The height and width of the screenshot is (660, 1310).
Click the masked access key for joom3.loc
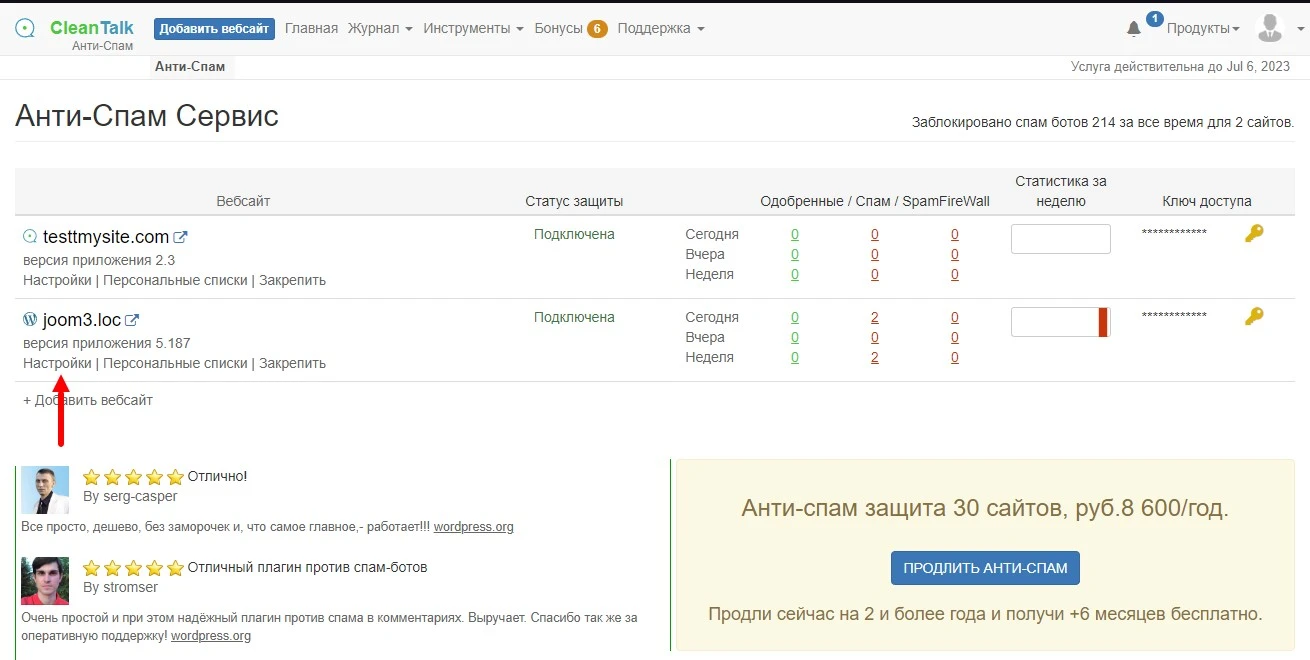pos(1174,316)
